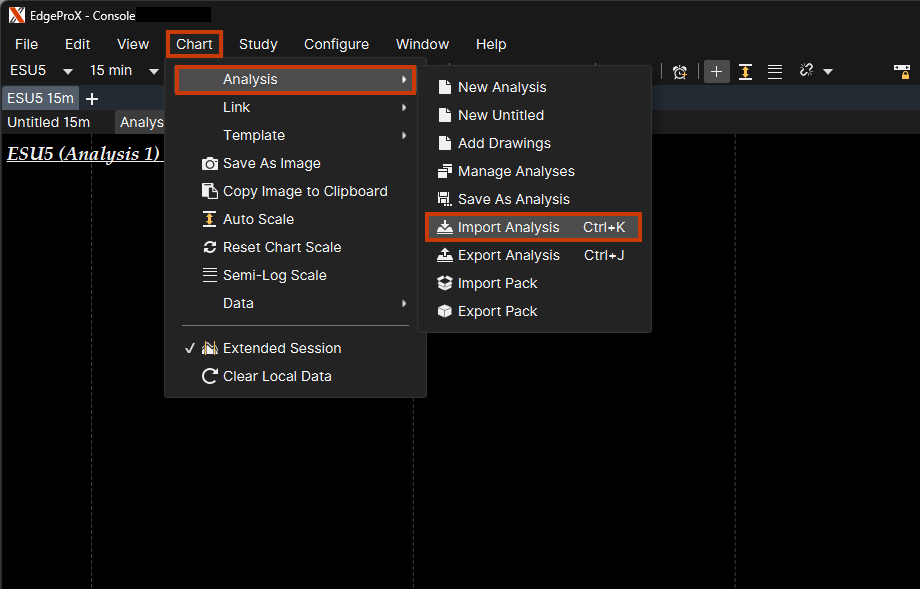
Task: Choose Import Pack from the Analysis submenu
Action: click(497, 283)
